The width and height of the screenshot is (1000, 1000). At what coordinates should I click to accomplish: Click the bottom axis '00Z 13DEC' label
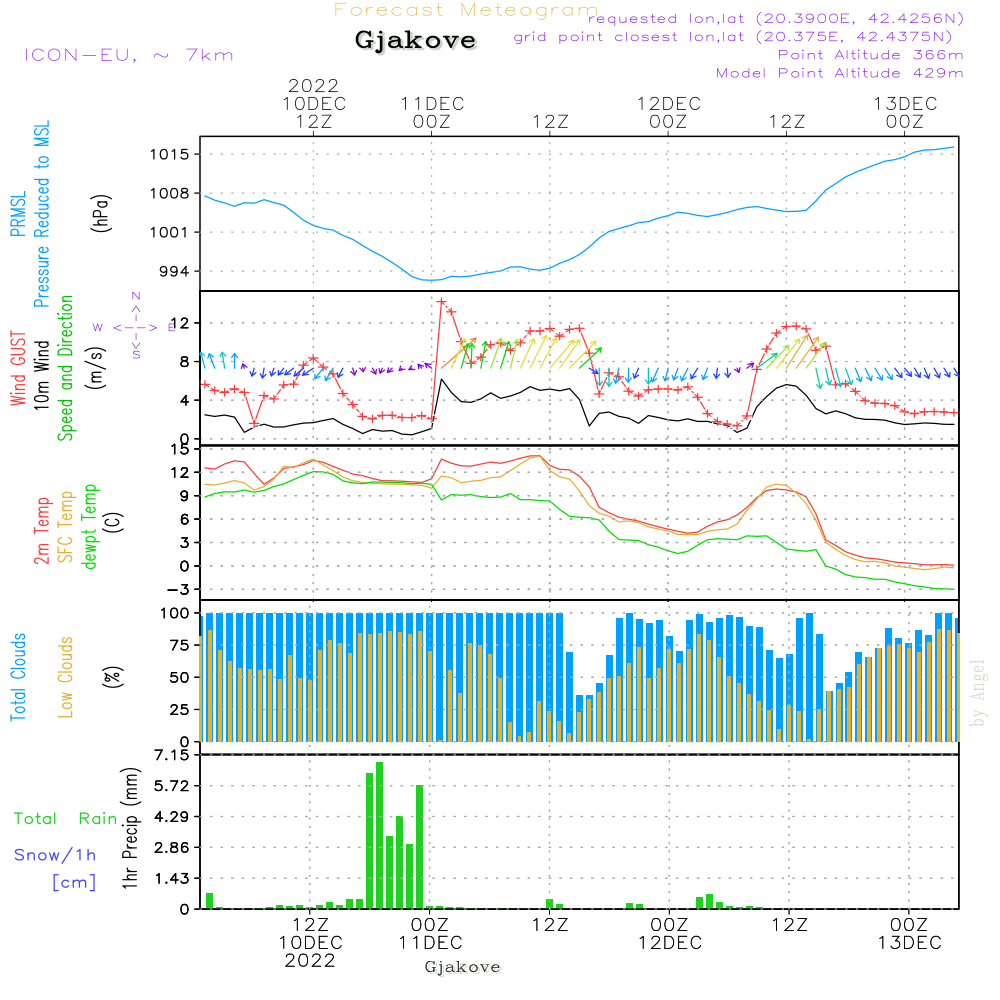click(909, 934)
